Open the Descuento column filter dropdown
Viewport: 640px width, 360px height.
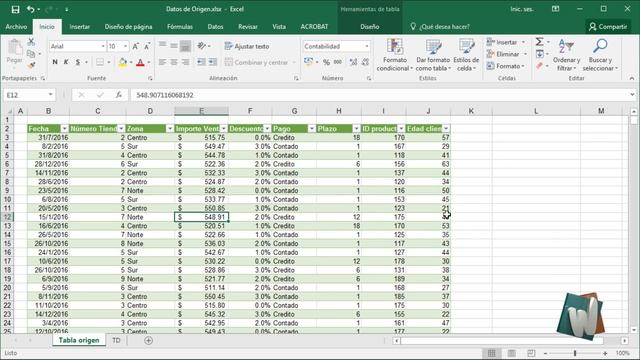coord(267,129)
